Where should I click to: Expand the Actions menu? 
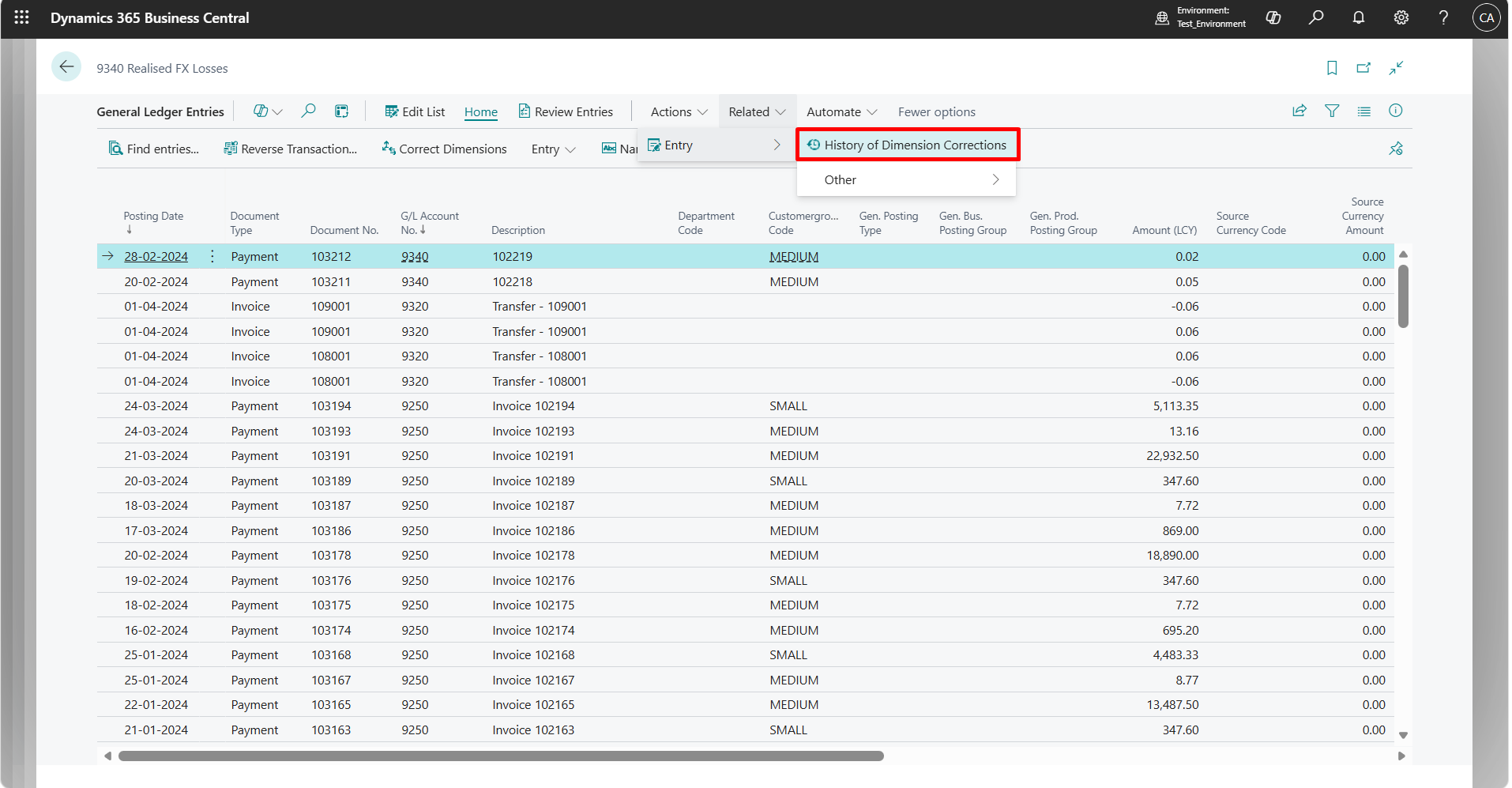(x=679, y=112)
